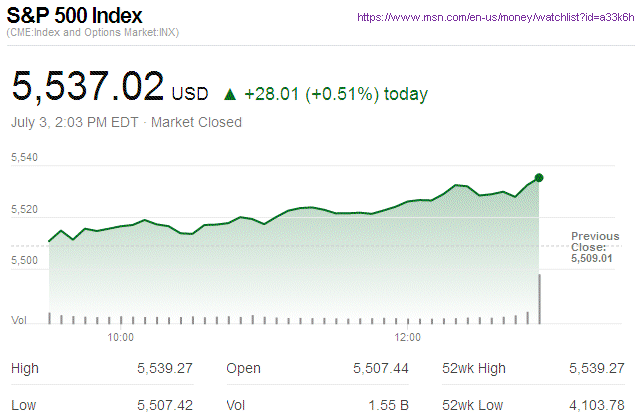Screen dimensions: 640x420
Task: Open the msn.com watchlist URL link
Action: (495, 18)
